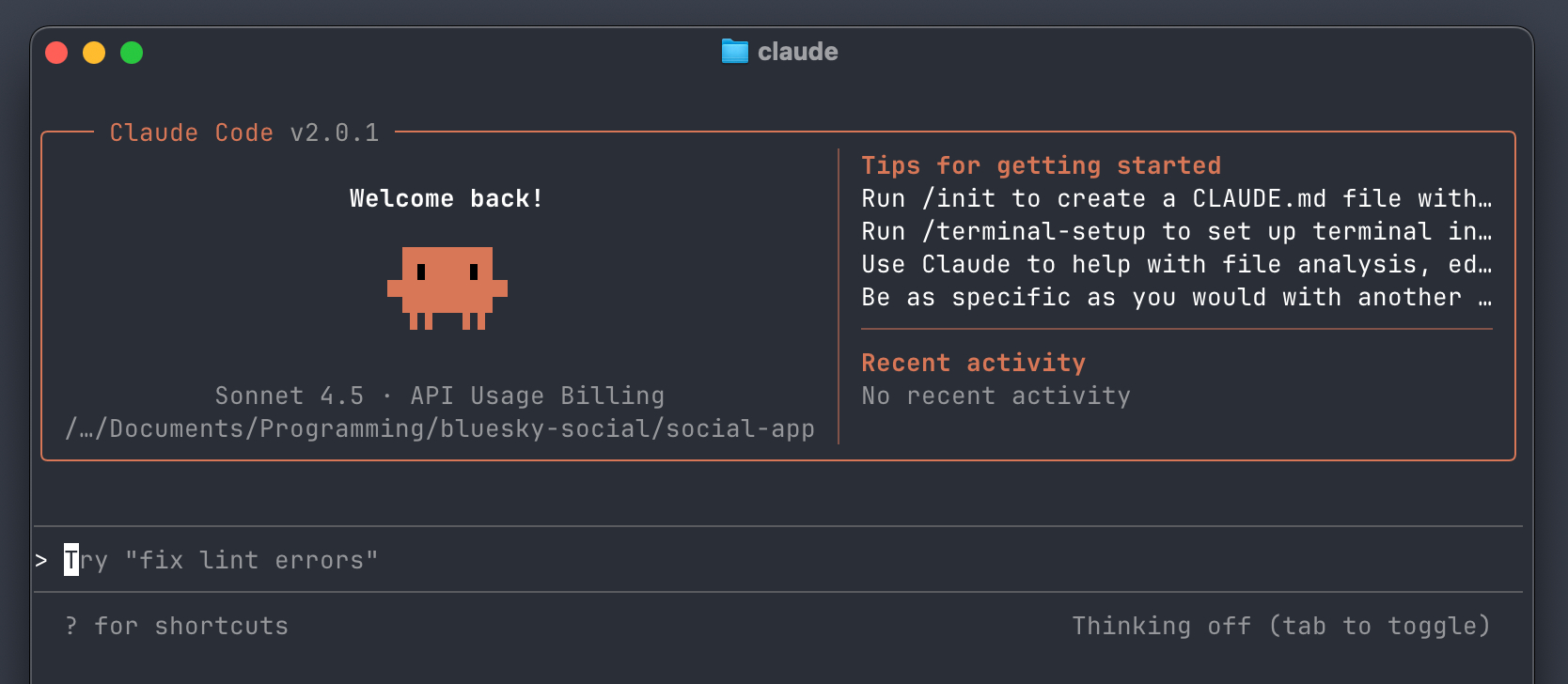This screenshot has height=684, width=1568.
Task: Select the 'Run /init' tip line
Action: 1175,199
